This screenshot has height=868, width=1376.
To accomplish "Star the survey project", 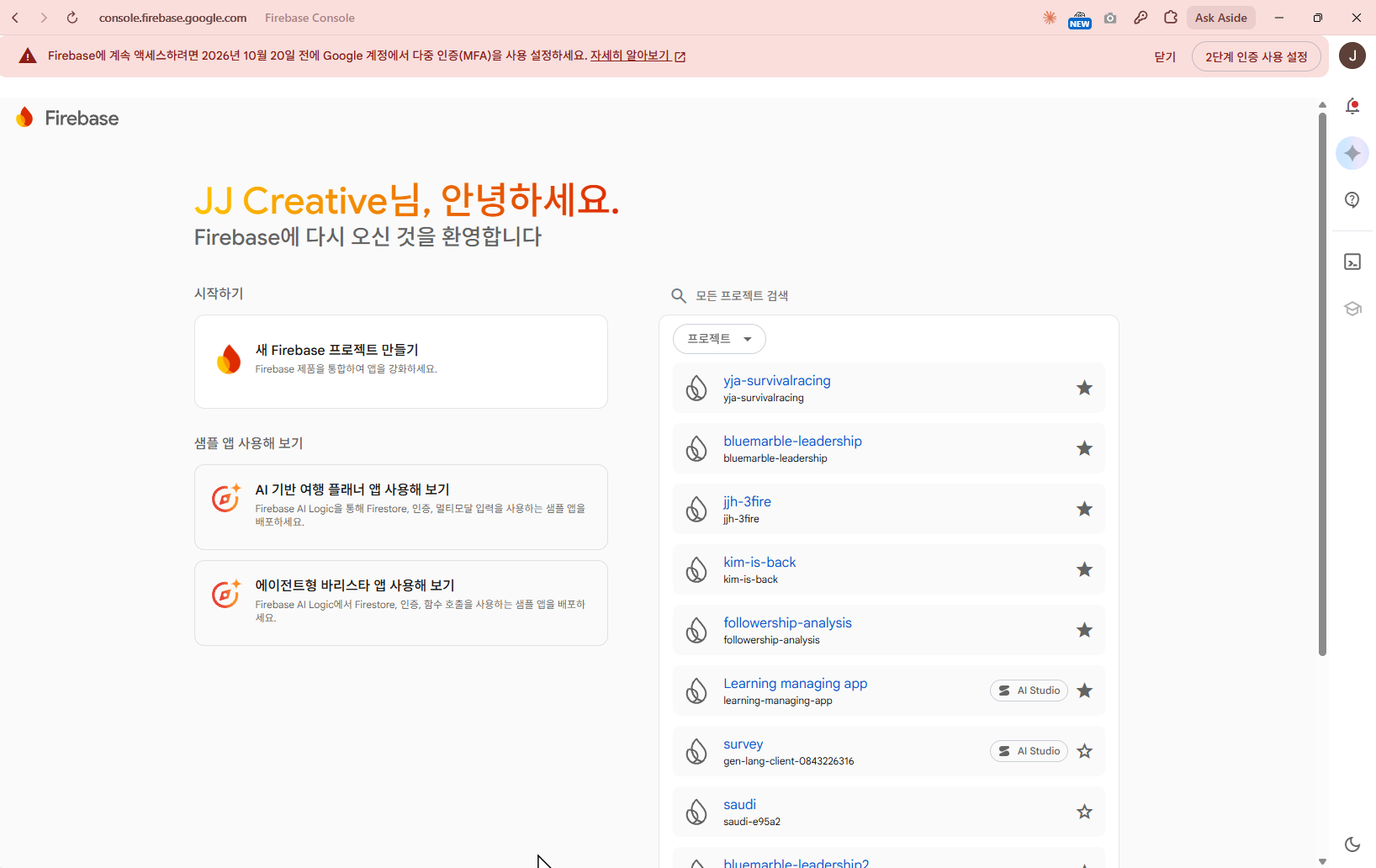I will 1085,751.
